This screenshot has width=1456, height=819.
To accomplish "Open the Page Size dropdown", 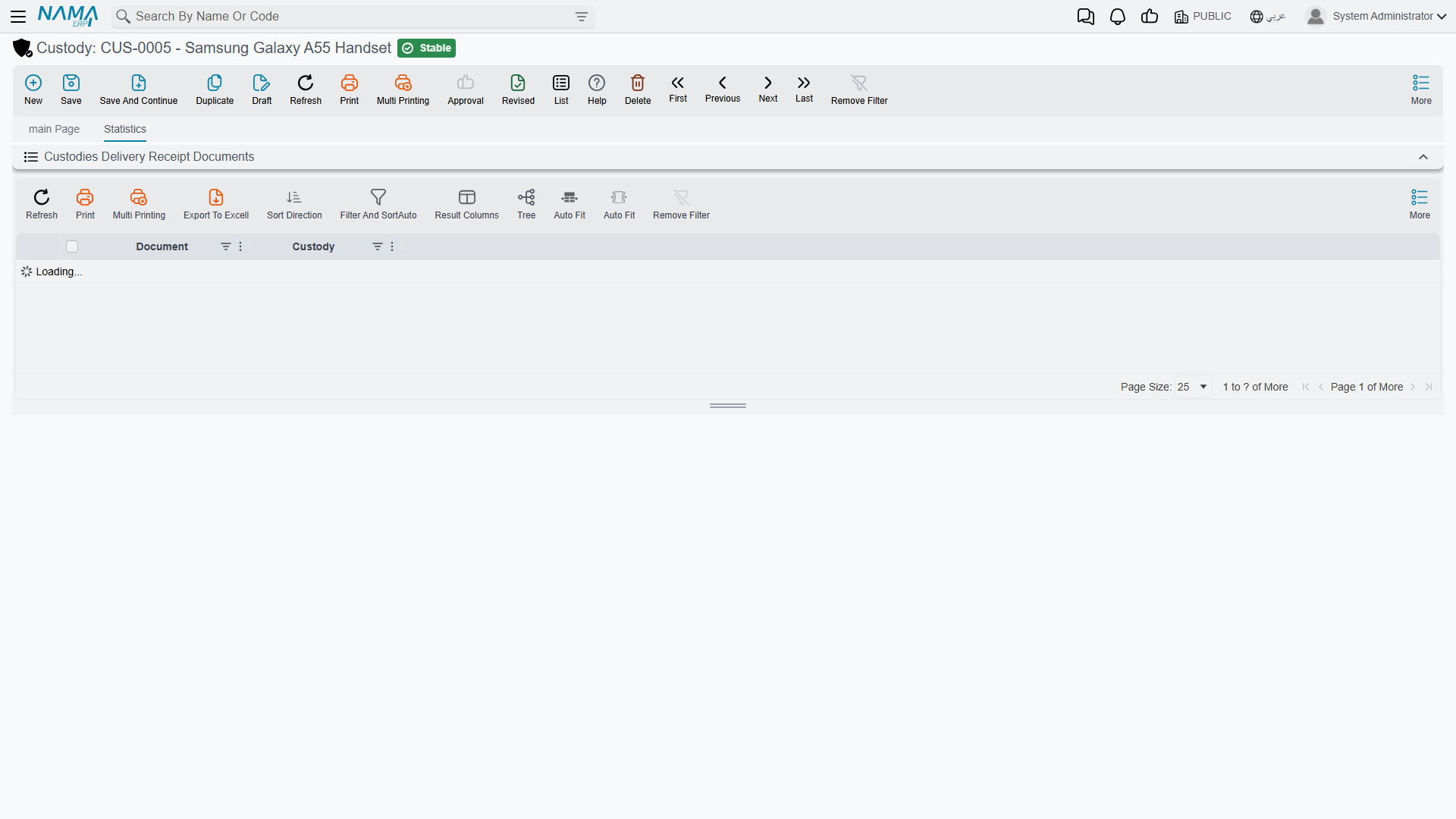I will (1193, 387).
